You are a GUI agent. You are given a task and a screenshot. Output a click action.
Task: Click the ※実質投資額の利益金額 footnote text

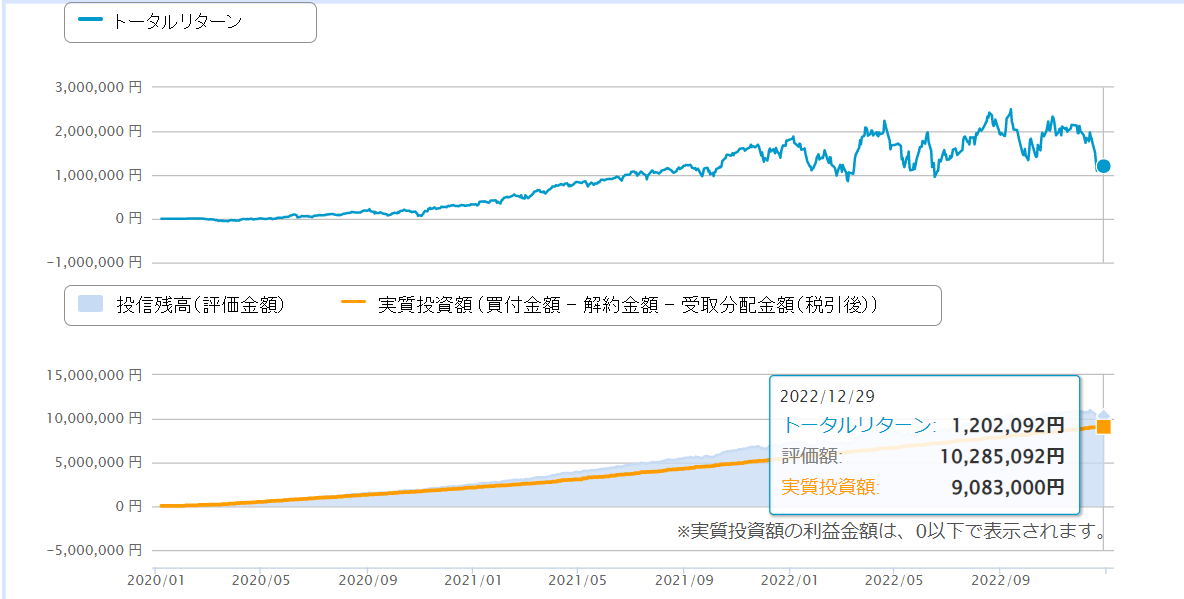[891, 532]
